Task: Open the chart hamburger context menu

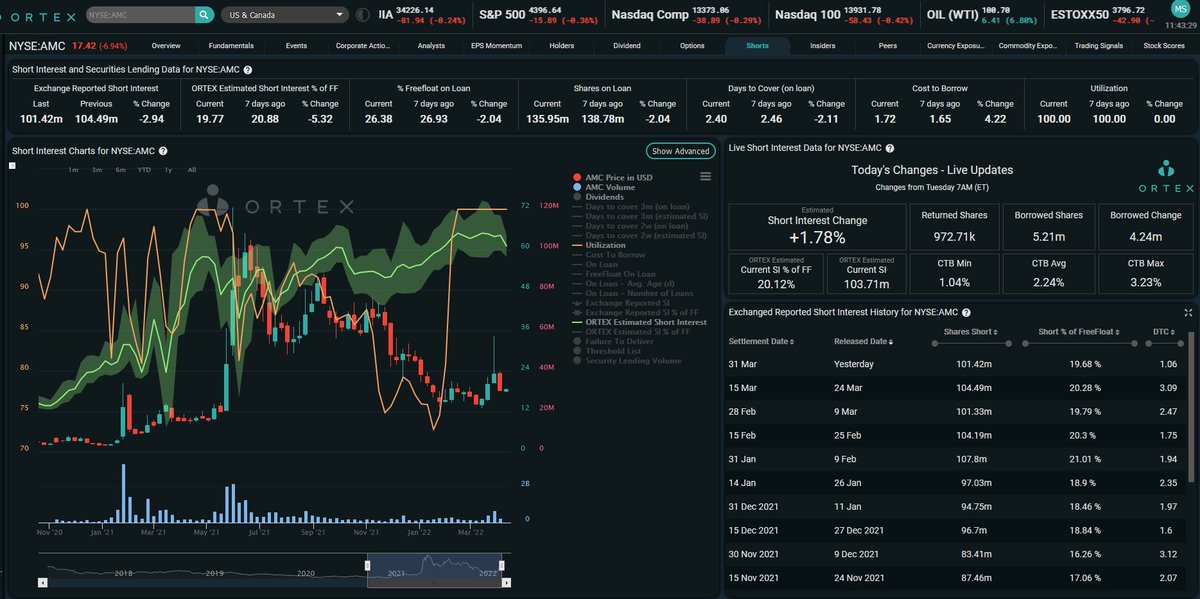Action: coord(705,176)
